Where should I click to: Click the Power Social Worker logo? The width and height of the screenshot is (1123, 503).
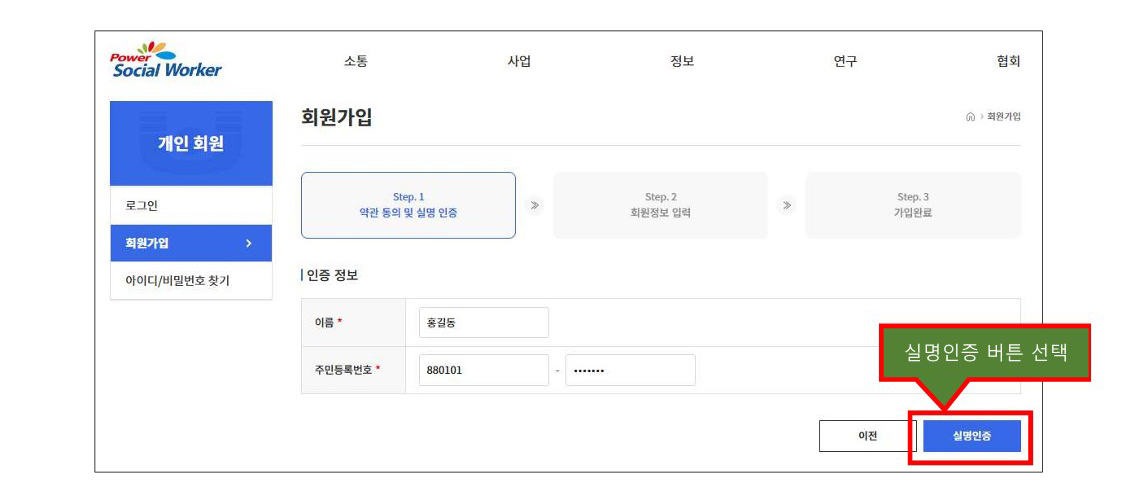166,60
